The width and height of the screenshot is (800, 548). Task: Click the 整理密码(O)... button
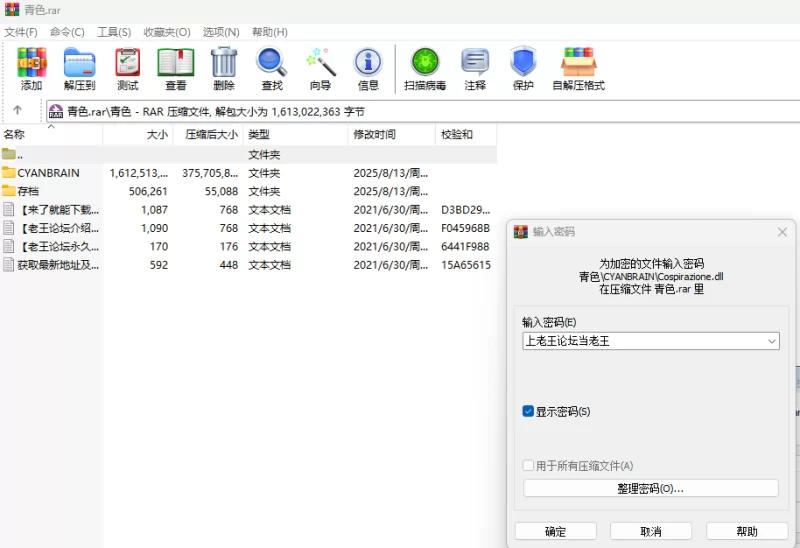[x=651, y=488]
